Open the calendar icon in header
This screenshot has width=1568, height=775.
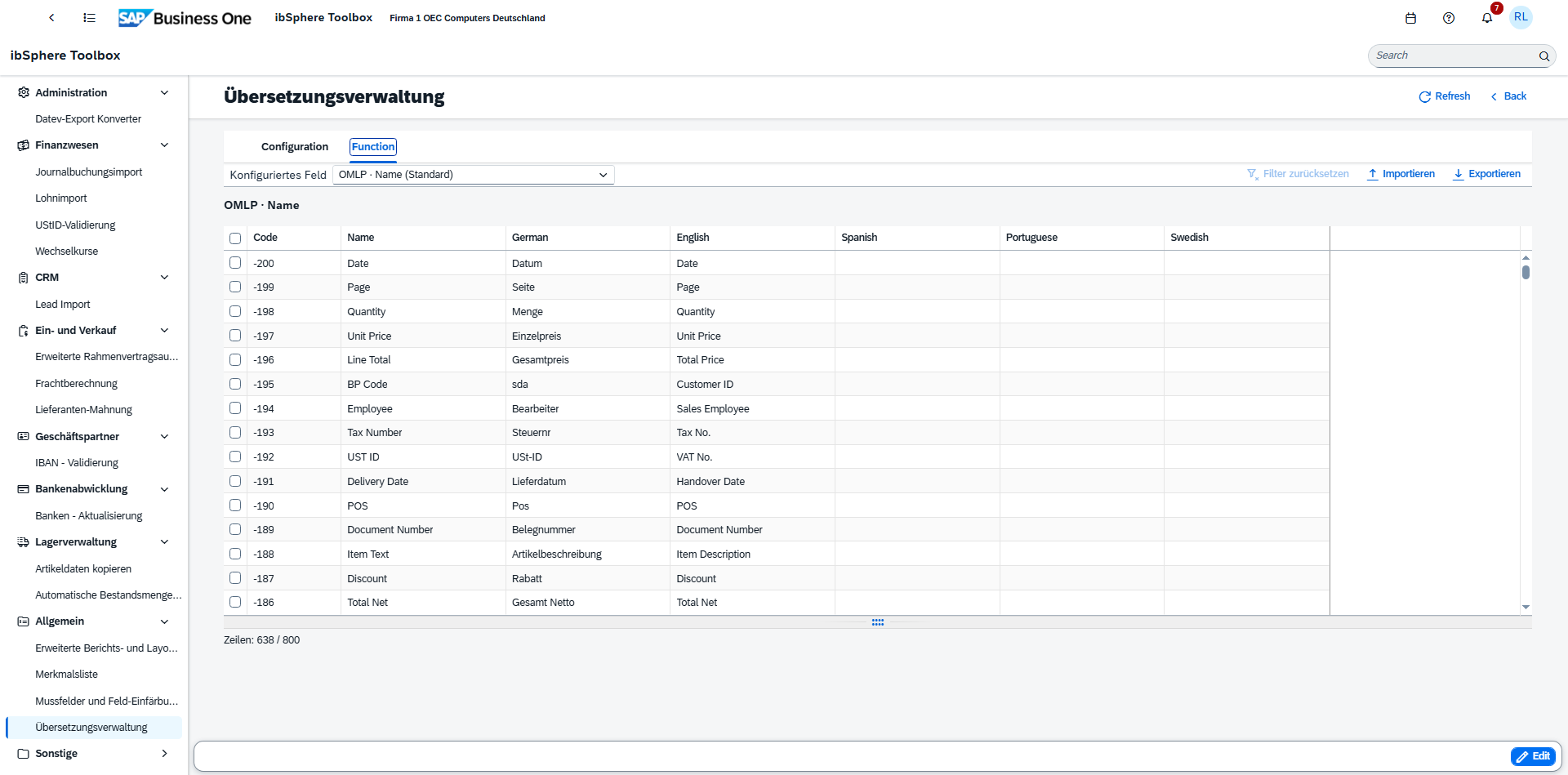click(1410, 18)
